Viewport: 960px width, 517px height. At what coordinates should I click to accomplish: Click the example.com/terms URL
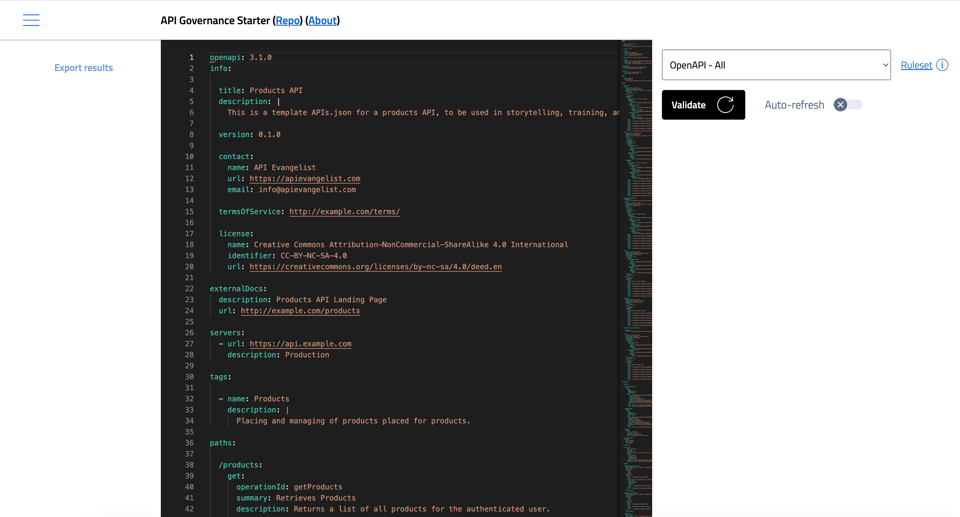pos(344,212)
